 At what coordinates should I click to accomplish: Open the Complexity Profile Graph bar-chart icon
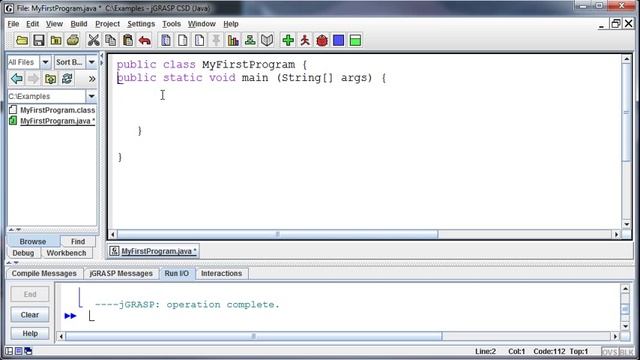[233, 40]
